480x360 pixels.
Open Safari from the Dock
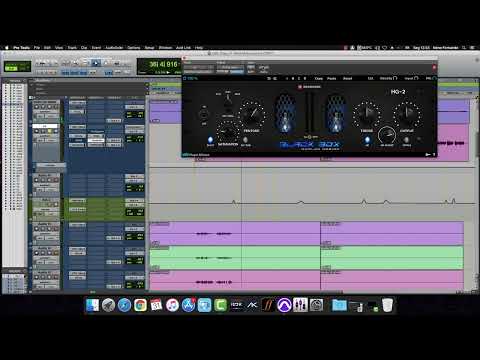(x=124, y=305)
